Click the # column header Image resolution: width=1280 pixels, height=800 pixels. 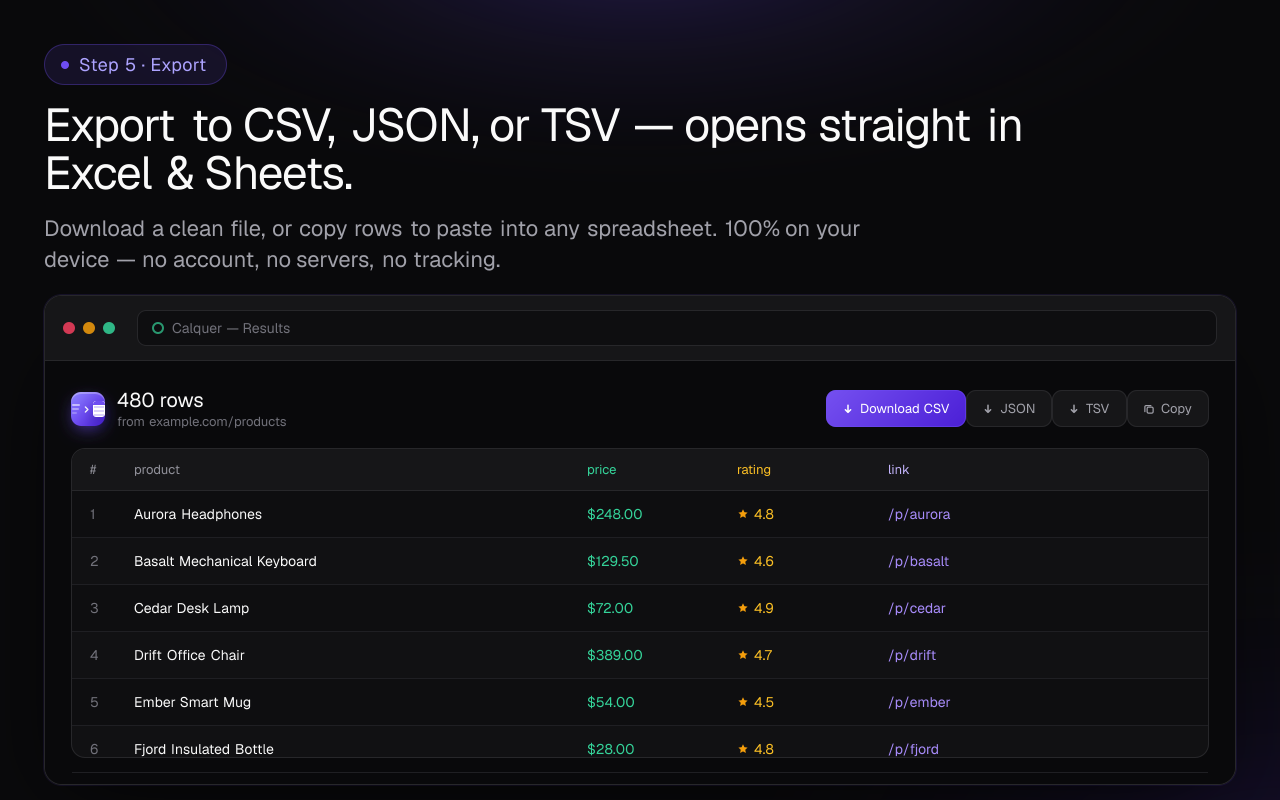pyautogui.click(x=93, y=470)
